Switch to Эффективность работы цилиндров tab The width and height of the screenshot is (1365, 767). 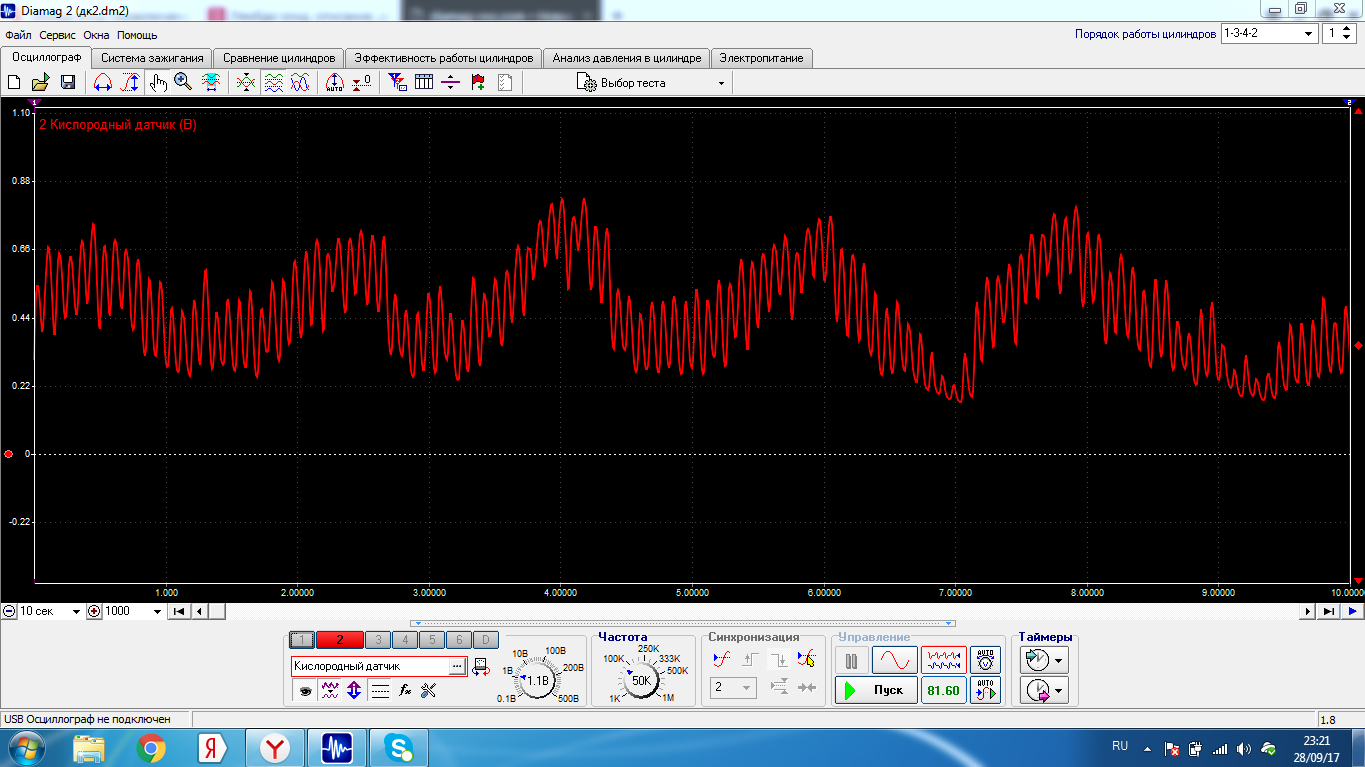click(444, 58)
